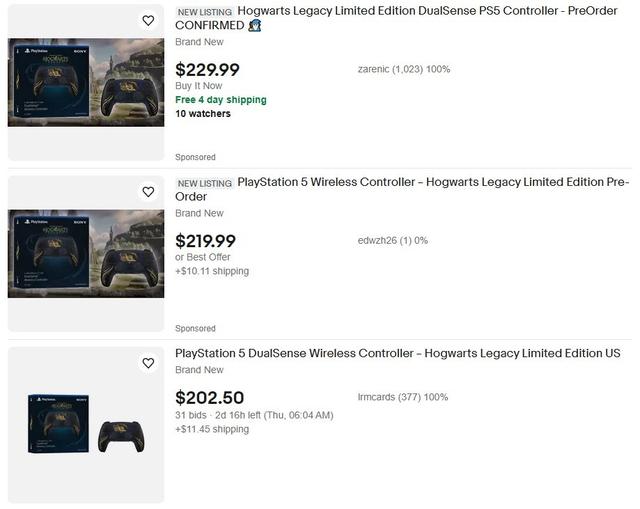Image resolution: width=640 pixels, height=509 pixels.
Task: Click the $229.99 price
Action: 207,70
